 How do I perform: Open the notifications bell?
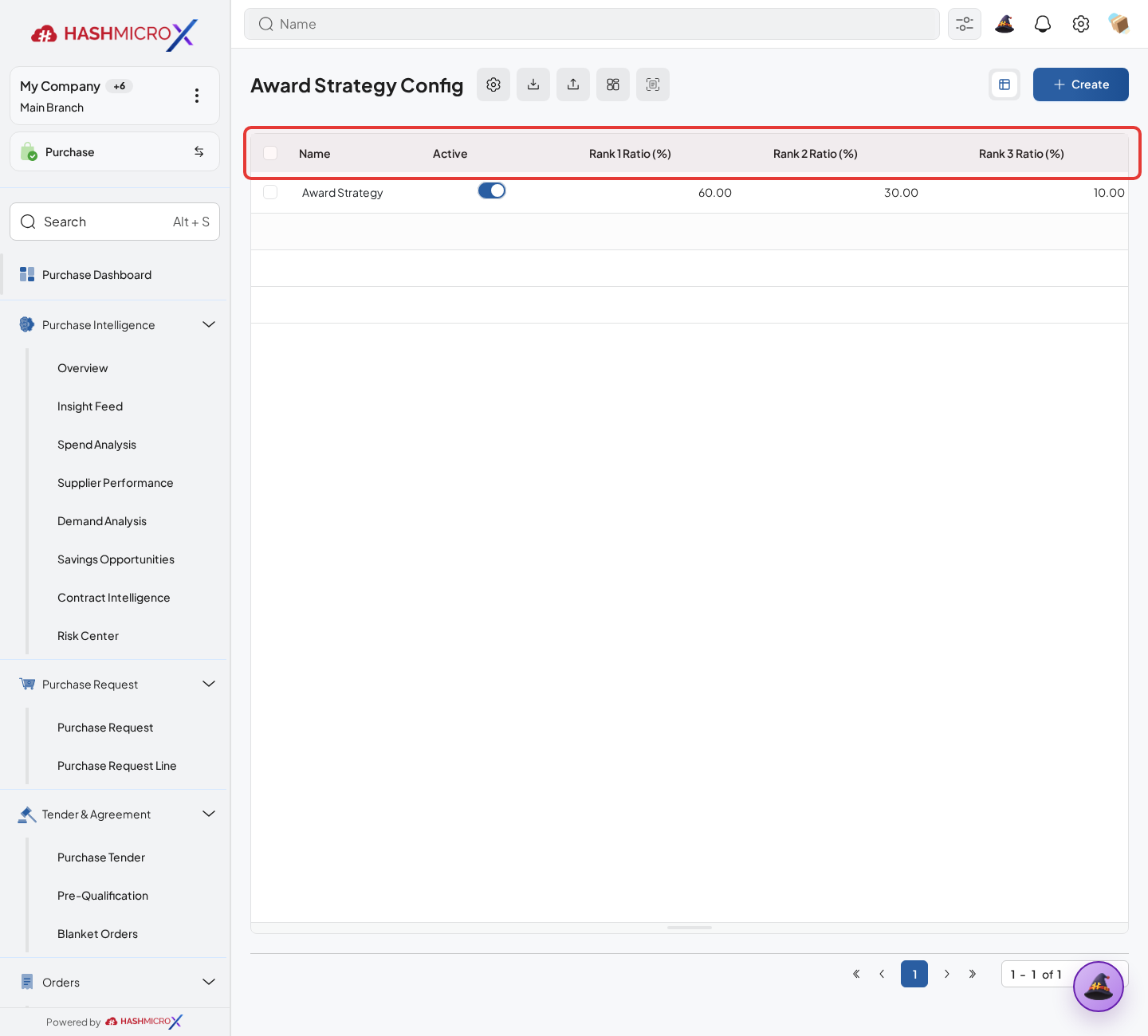(x=1043, y=24)
